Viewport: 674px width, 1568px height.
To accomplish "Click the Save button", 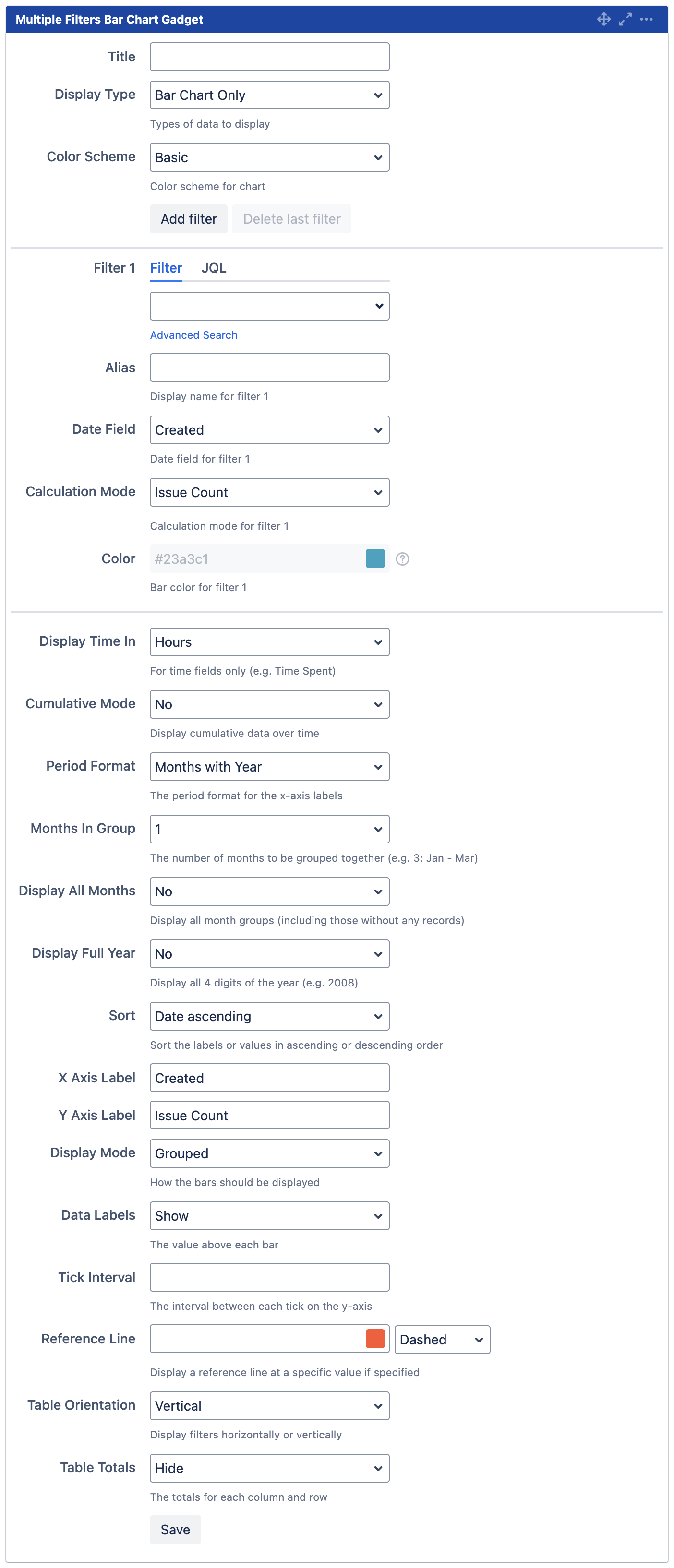I will point(175,1529).
